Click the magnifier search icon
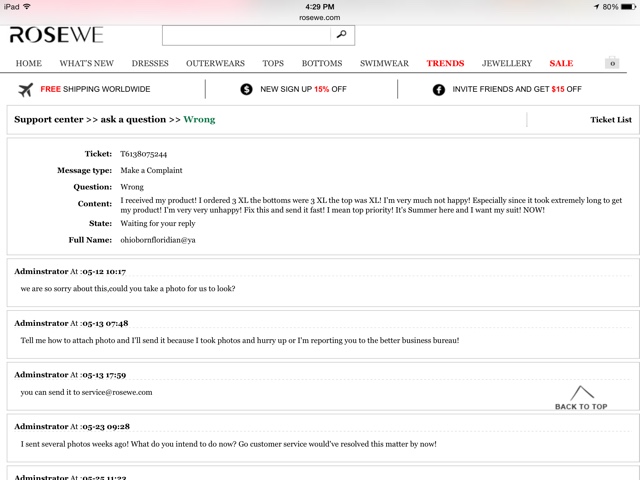Screen dimensions: 640x480 (342, 34)
